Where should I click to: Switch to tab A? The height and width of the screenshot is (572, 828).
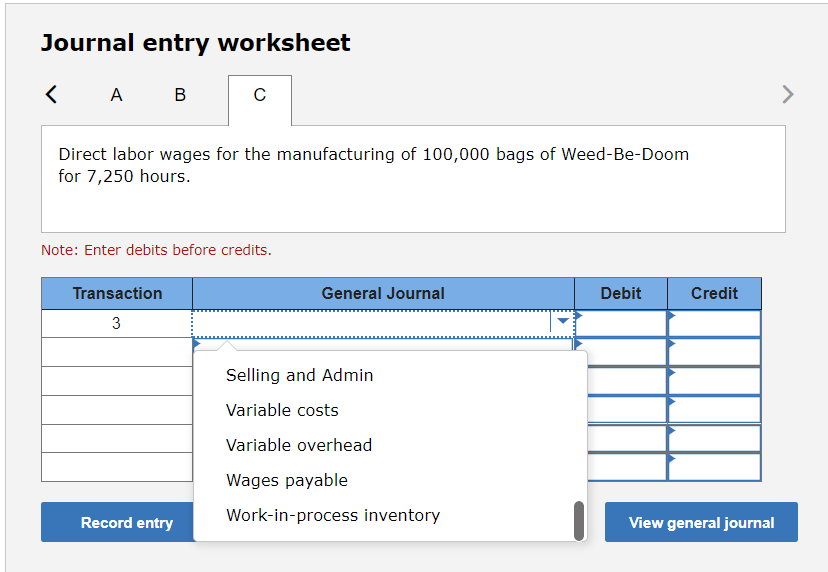(x=116, y=95)
